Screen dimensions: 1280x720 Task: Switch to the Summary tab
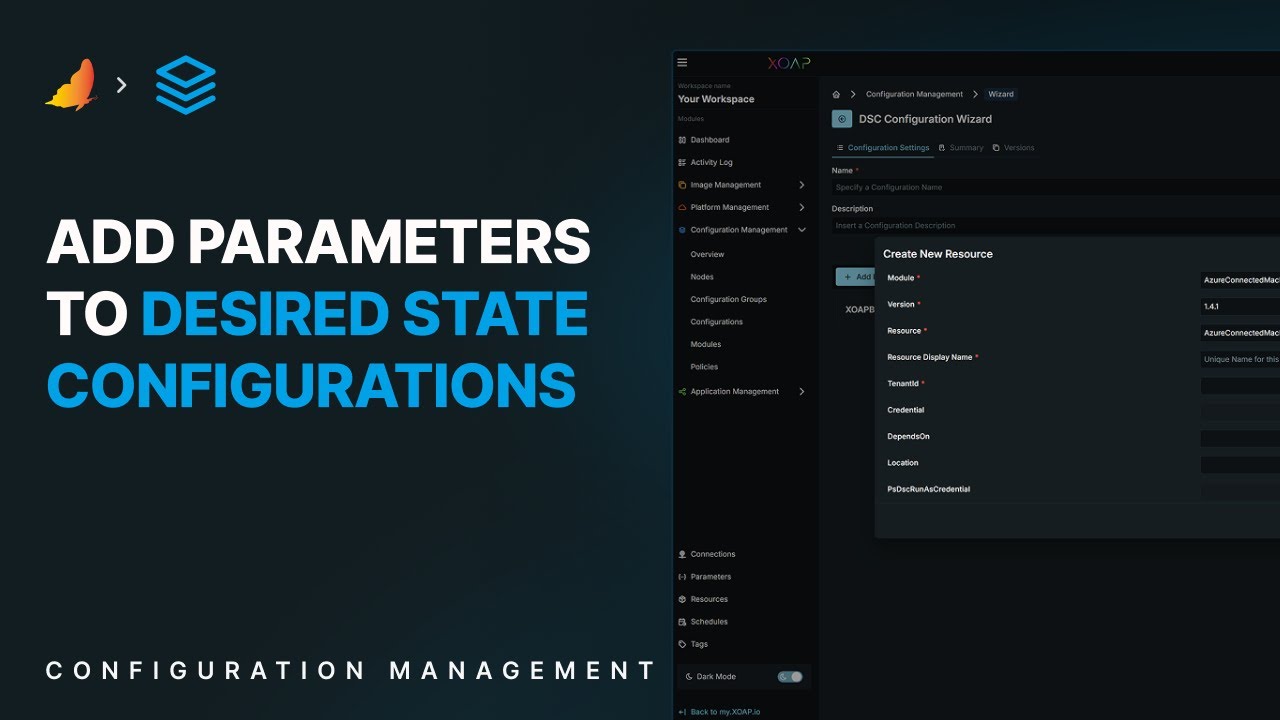[961, 147]
